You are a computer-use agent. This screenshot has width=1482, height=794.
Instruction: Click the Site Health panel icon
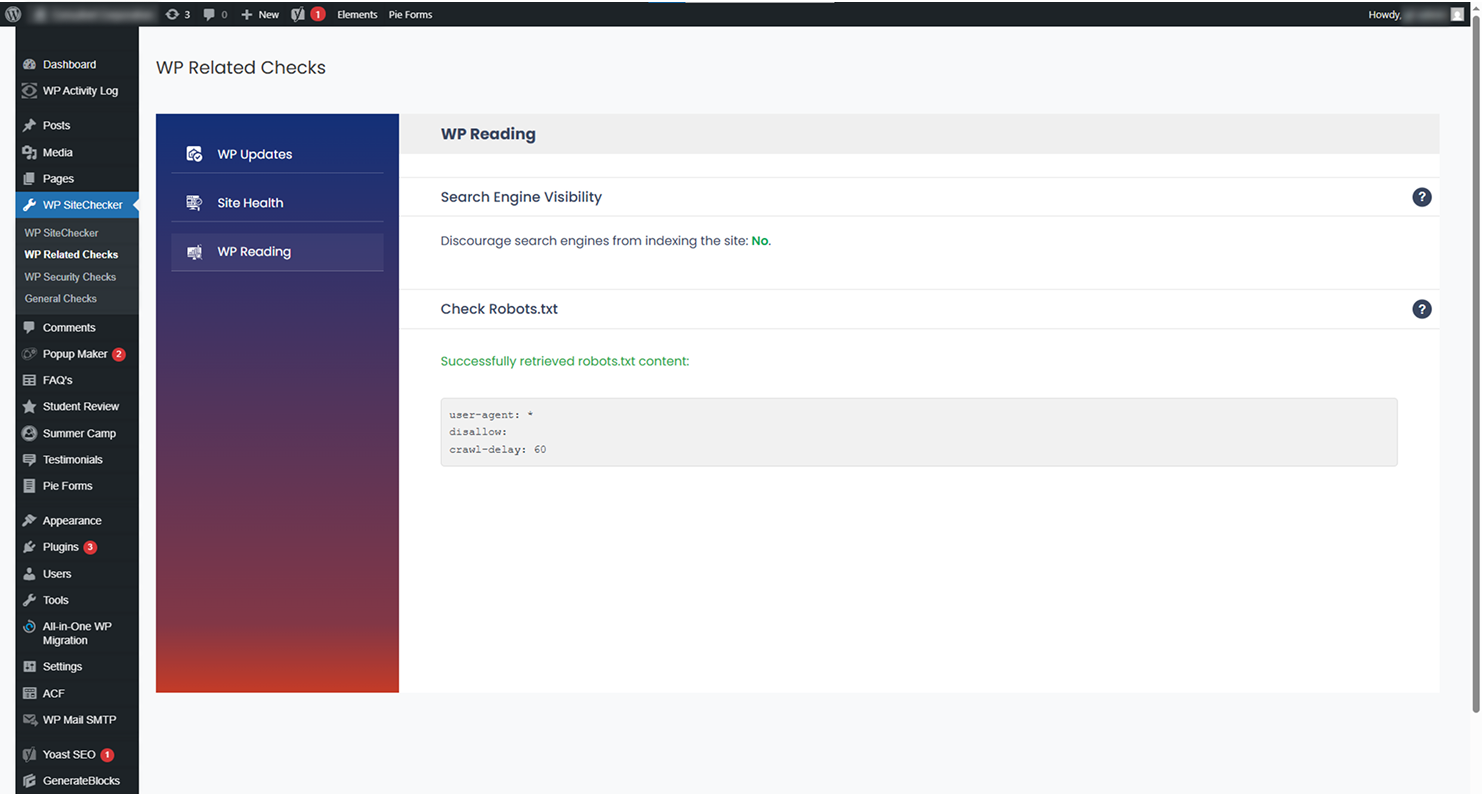tap(195, 203)
